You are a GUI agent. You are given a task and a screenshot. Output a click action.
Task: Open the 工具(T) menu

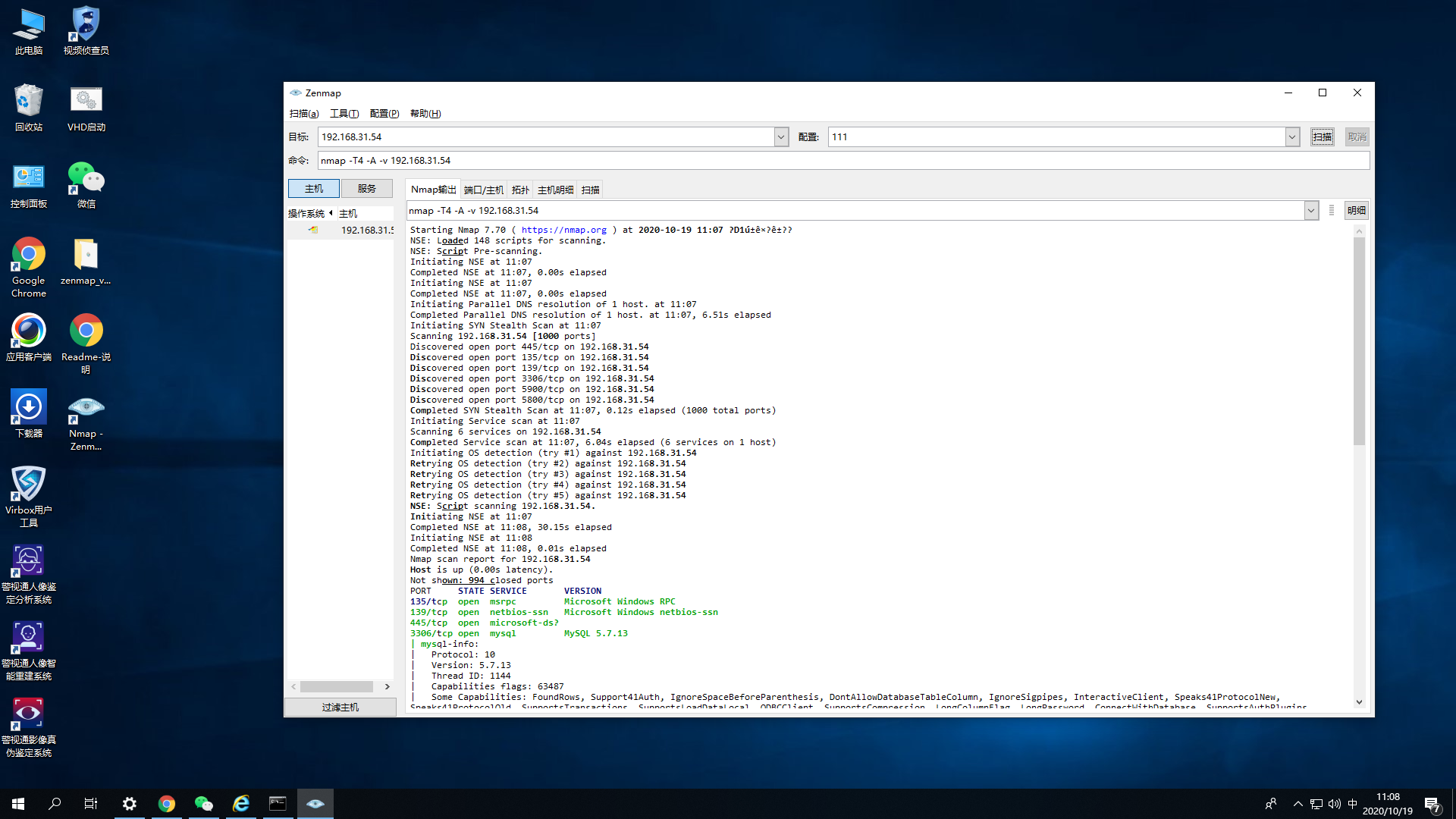pos(344,114)
